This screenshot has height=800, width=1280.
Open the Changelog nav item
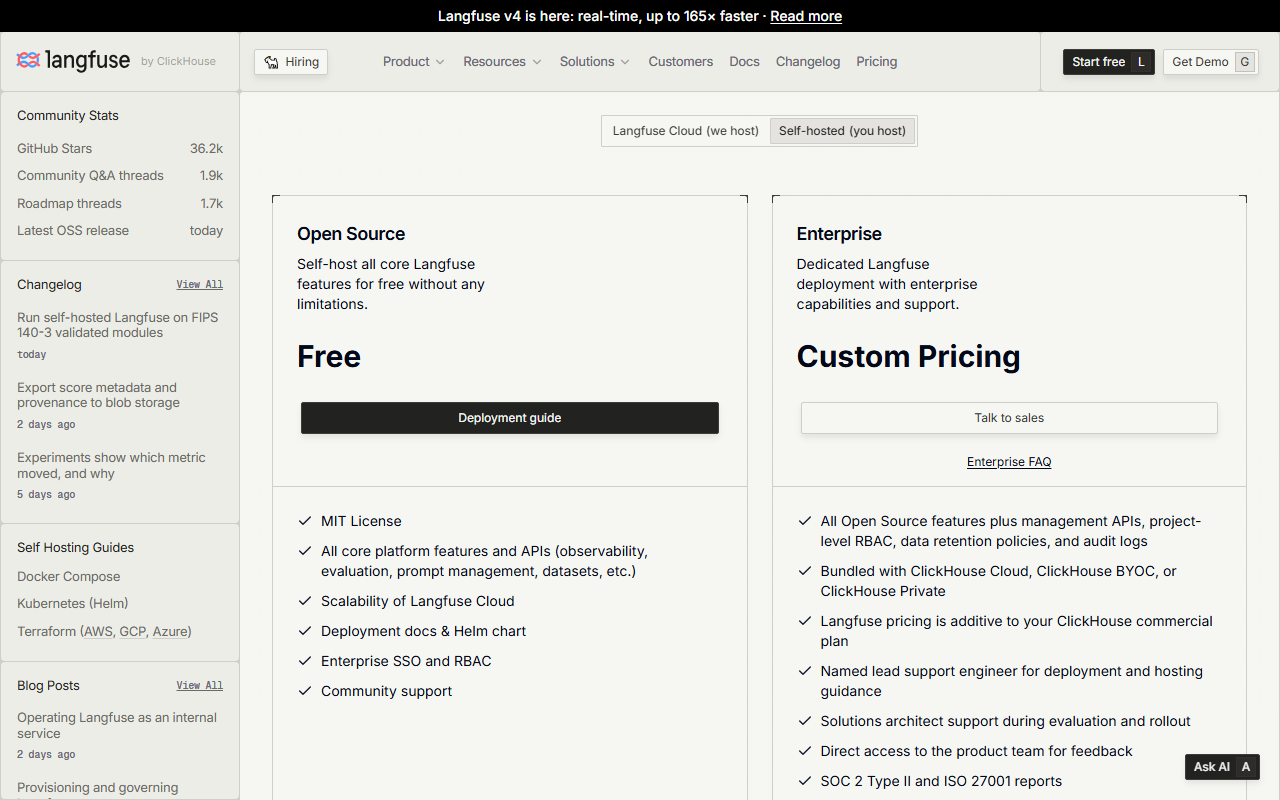pyautogui.click(x=808, y=62)
